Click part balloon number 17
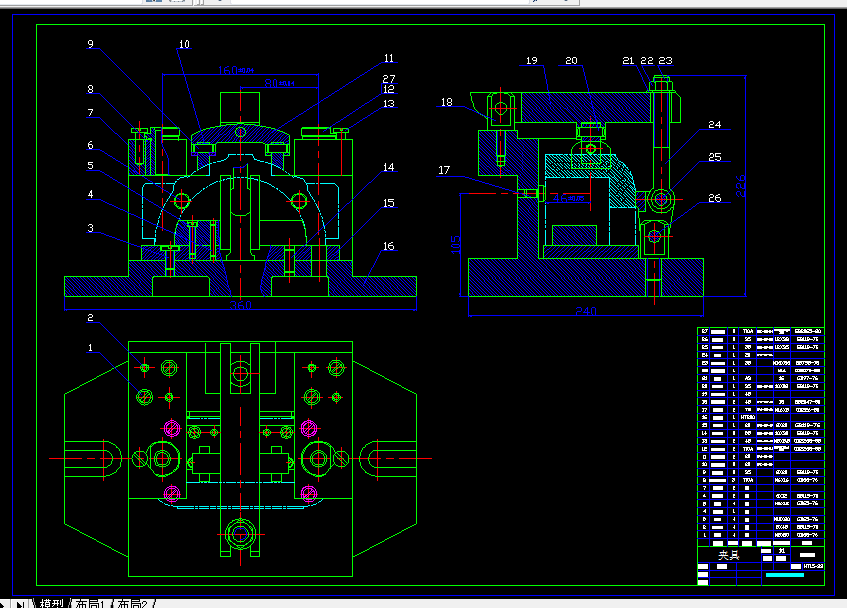This screenshot has width=847, height=608. pyautogui.click(x=444, y=170)
